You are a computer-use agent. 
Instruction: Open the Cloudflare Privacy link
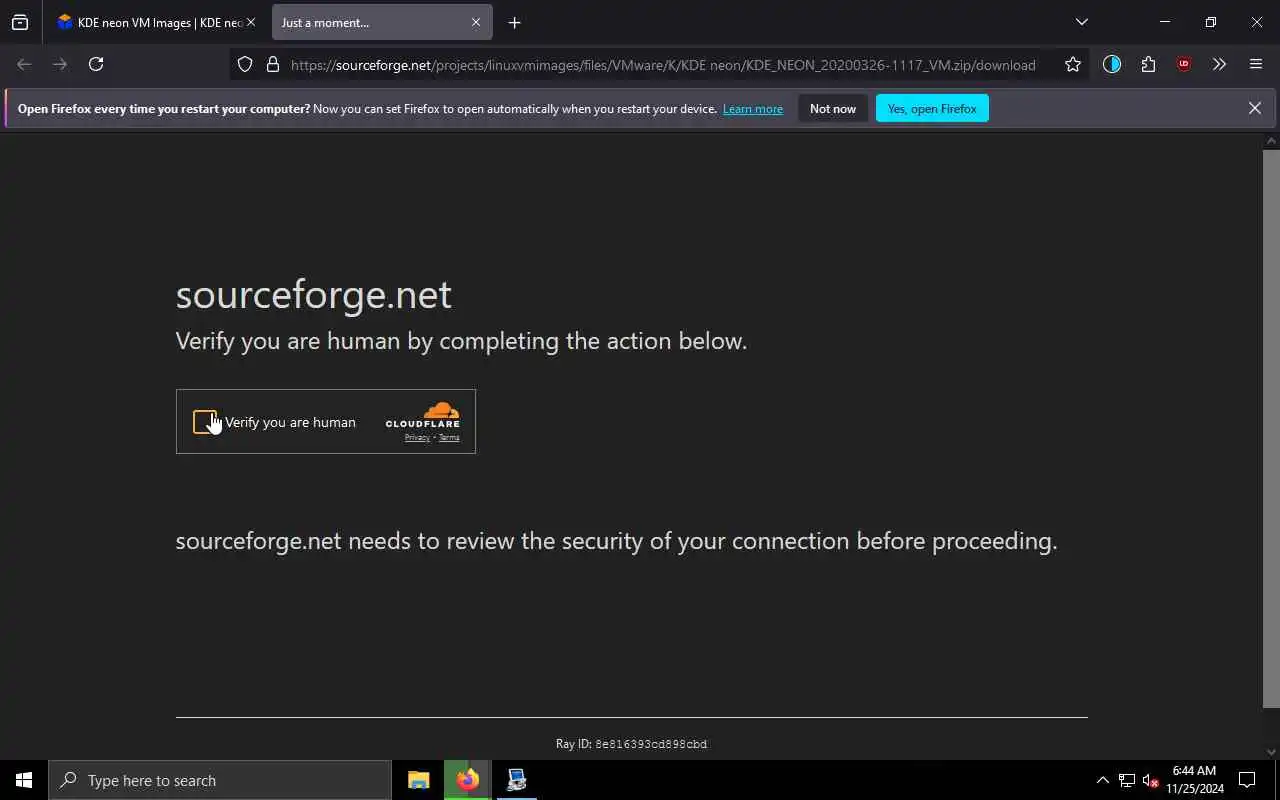click(x=417, y=437)
